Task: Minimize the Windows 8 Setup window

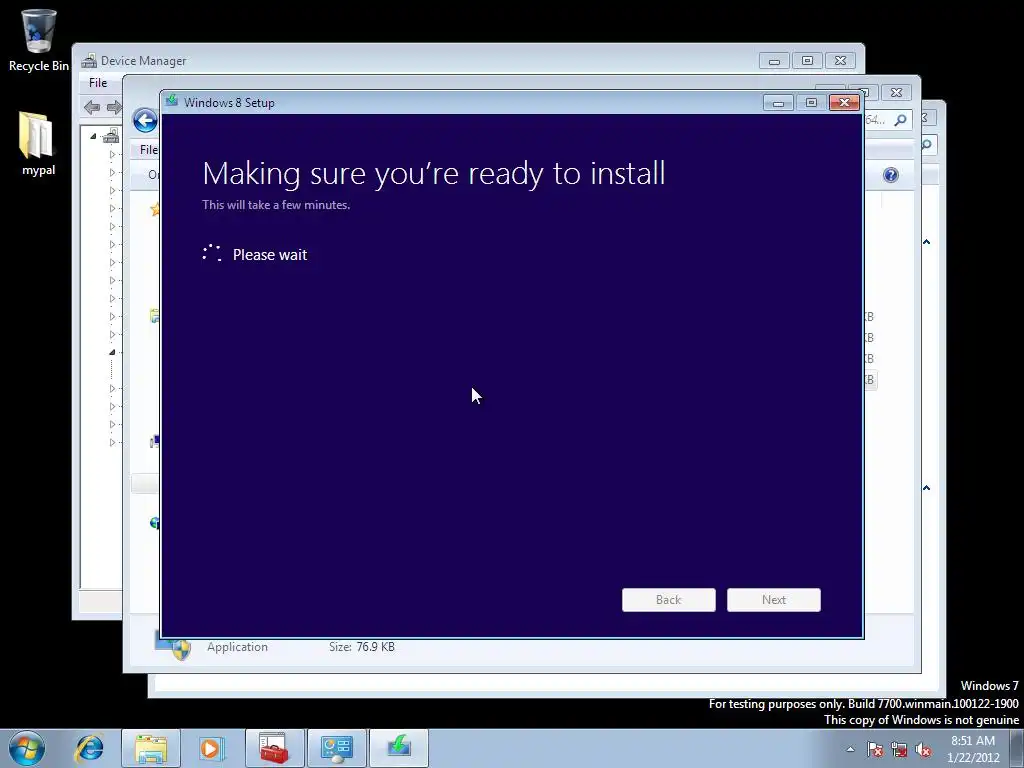Action: click(778, 103)
